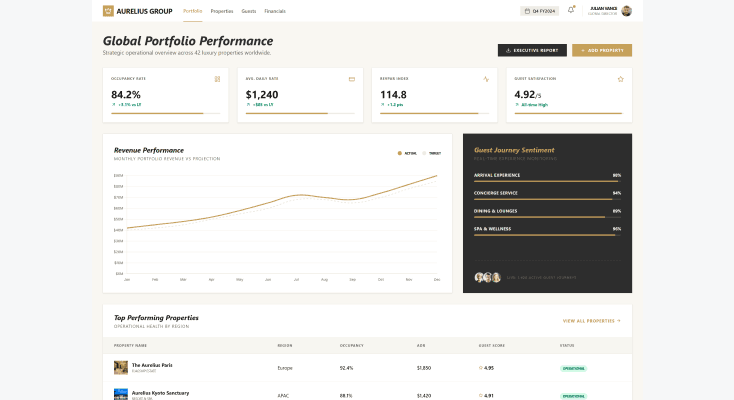This screenshot has height=400, width=734.
Task: Open the Properties tab
Action: point(222,11)
